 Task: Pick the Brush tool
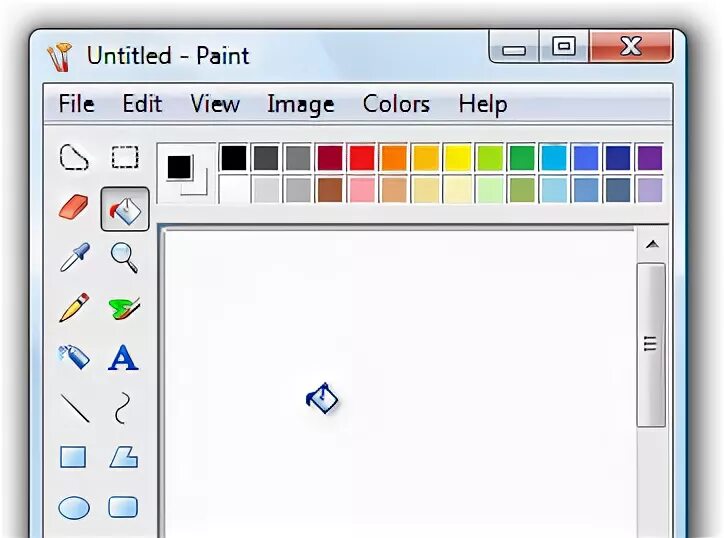click(x=124, y=308)
